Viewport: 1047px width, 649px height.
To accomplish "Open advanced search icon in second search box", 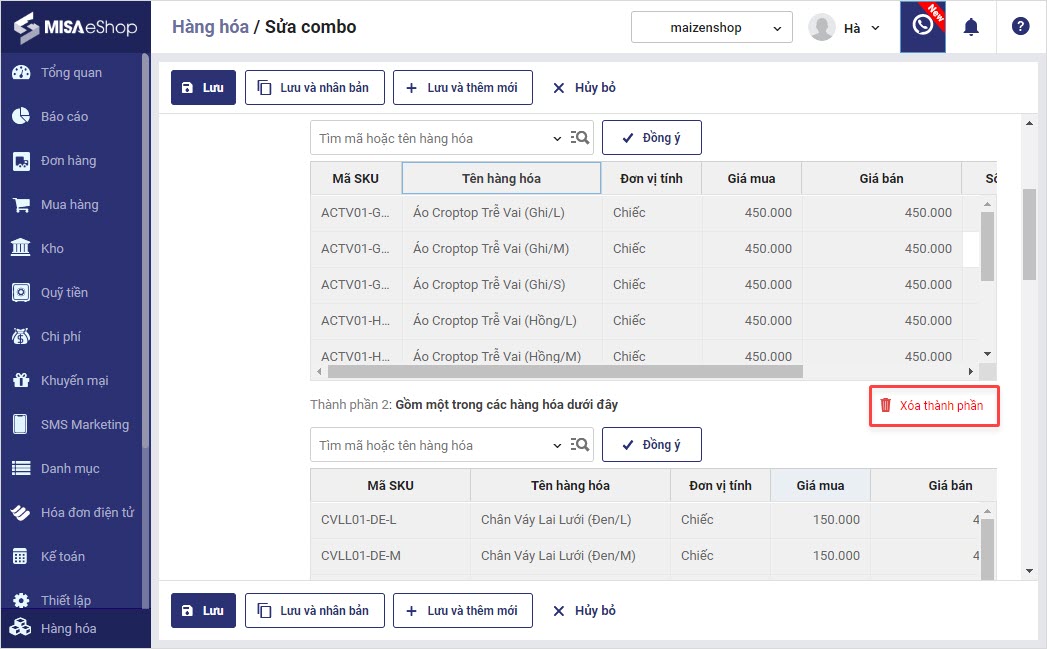I will (x=580, y=445).
